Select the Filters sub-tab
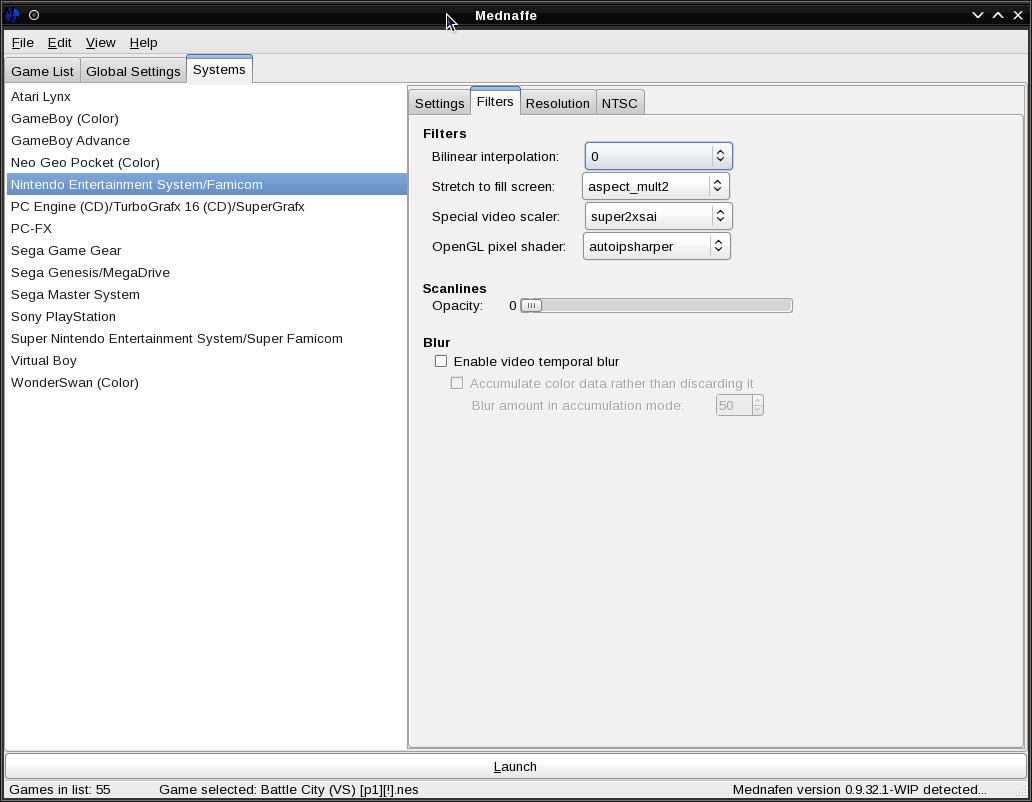The width and height of the screenshot is (1032, 802). (x=495, y=101)
